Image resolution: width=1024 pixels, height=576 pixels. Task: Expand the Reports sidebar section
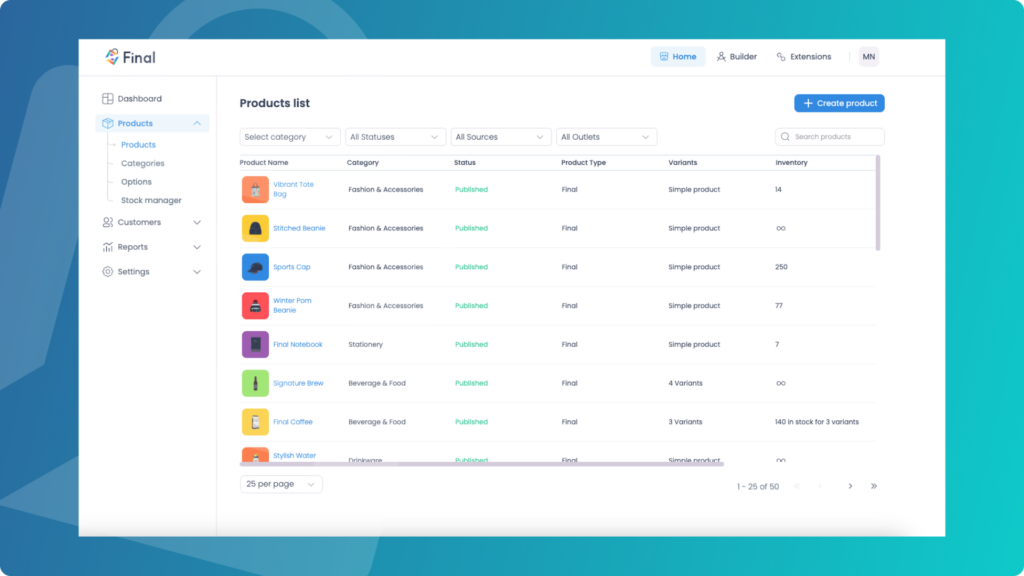[197, 248]
